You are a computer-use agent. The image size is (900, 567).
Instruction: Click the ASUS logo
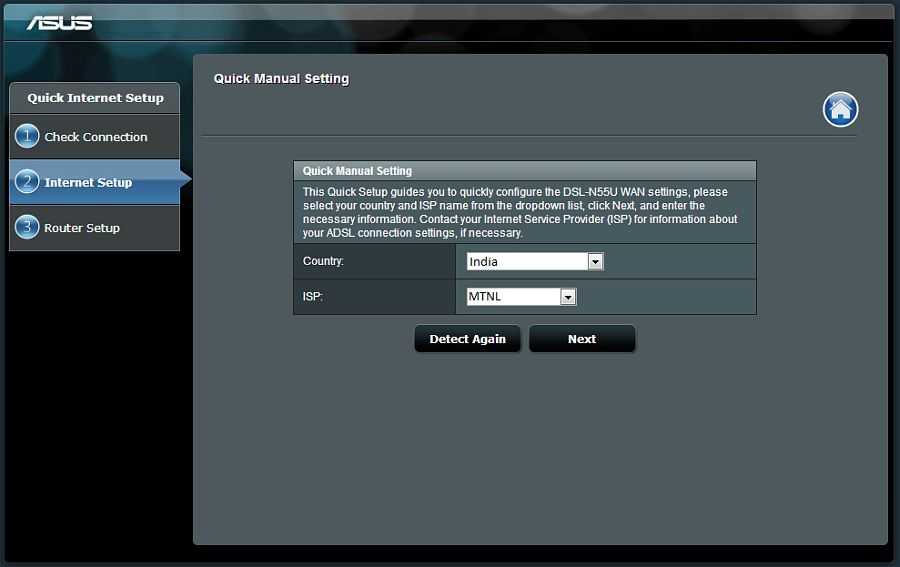[60, 22]
